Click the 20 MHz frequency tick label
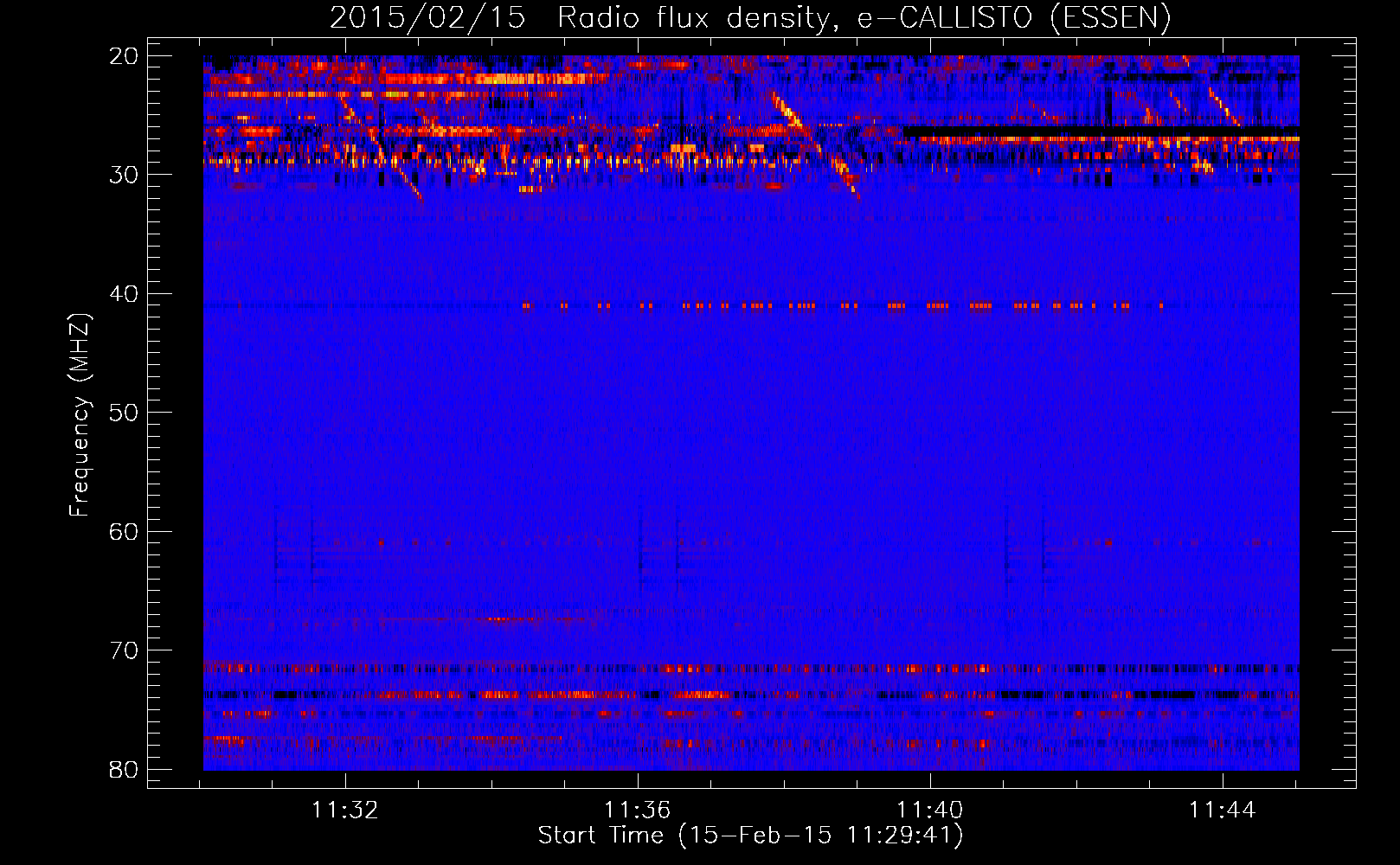The height and width of the screenshot is (865, 1400). coord(124,56)
